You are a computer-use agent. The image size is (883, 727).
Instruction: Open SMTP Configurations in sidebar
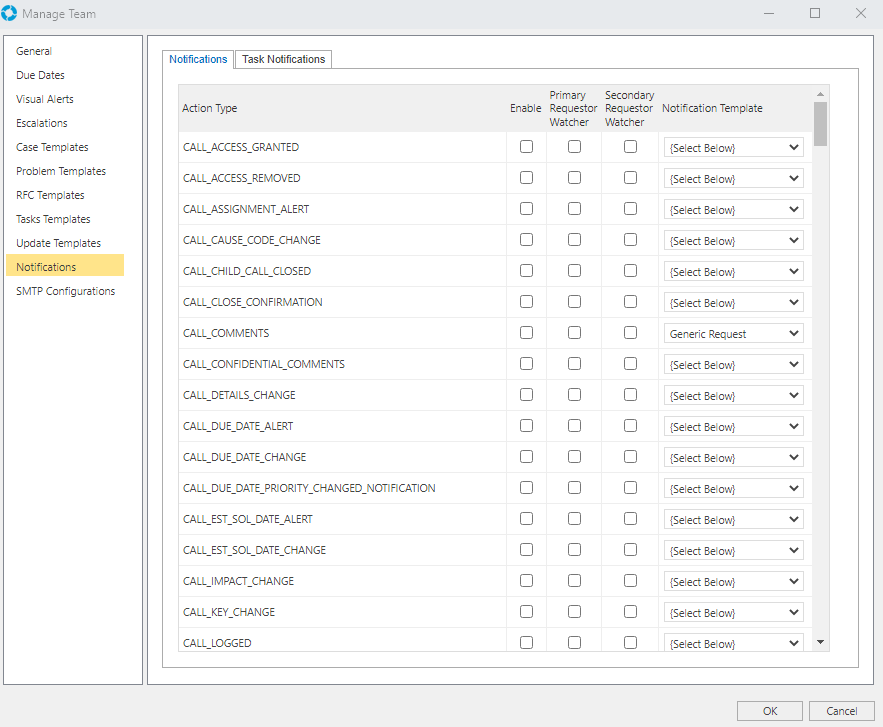pyautogui.click(x=65, y=291)
